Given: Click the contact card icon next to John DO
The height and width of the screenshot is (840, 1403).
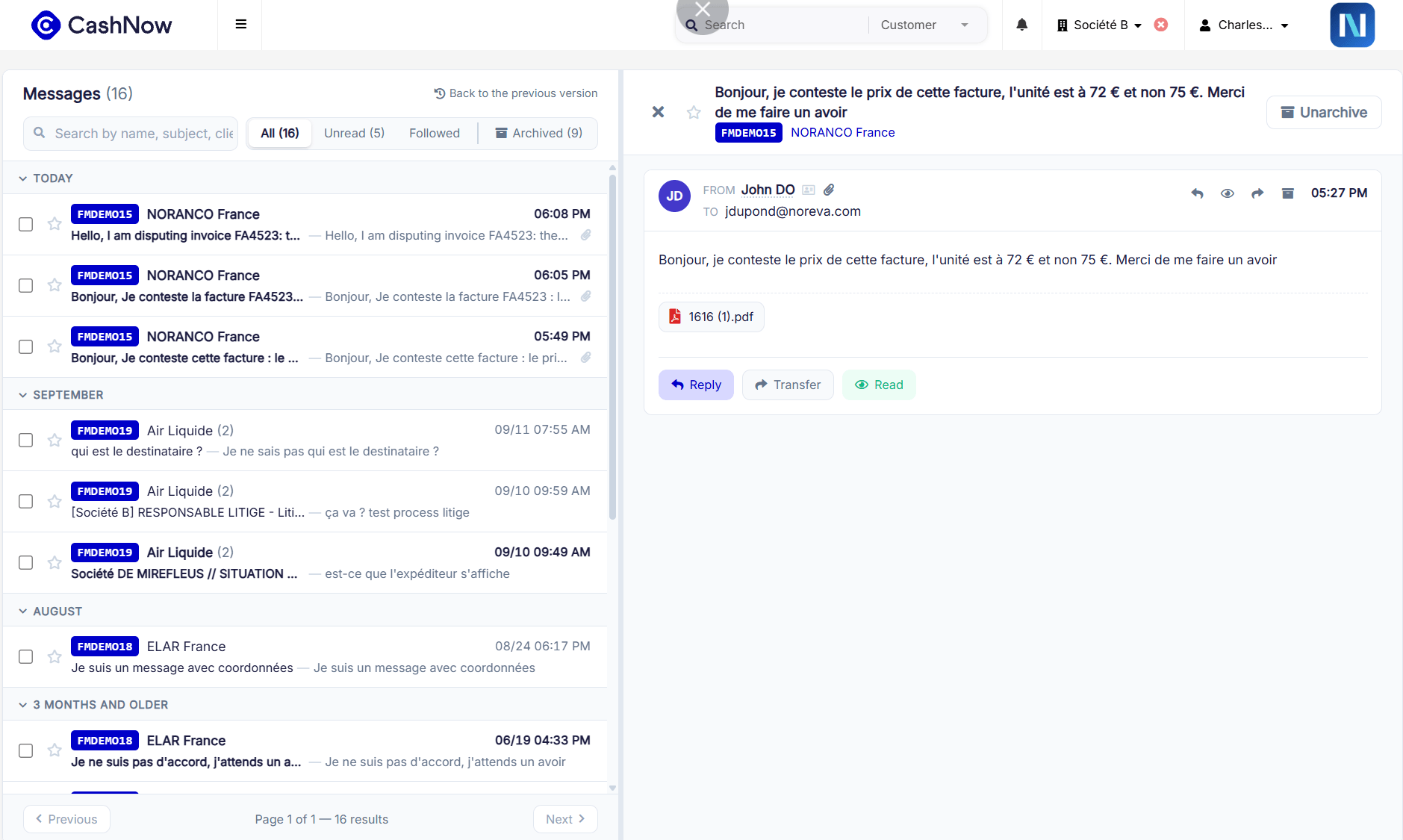Looking at the screenshot, I should click(809, 190).
